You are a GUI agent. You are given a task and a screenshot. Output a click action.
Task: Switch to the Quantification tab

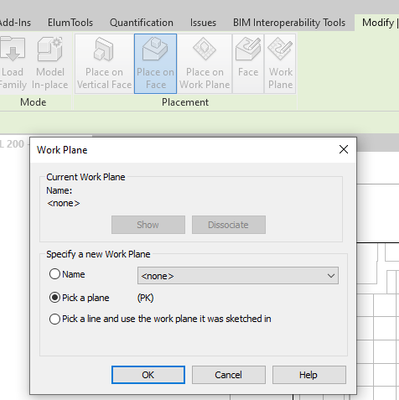pos(141,23)
